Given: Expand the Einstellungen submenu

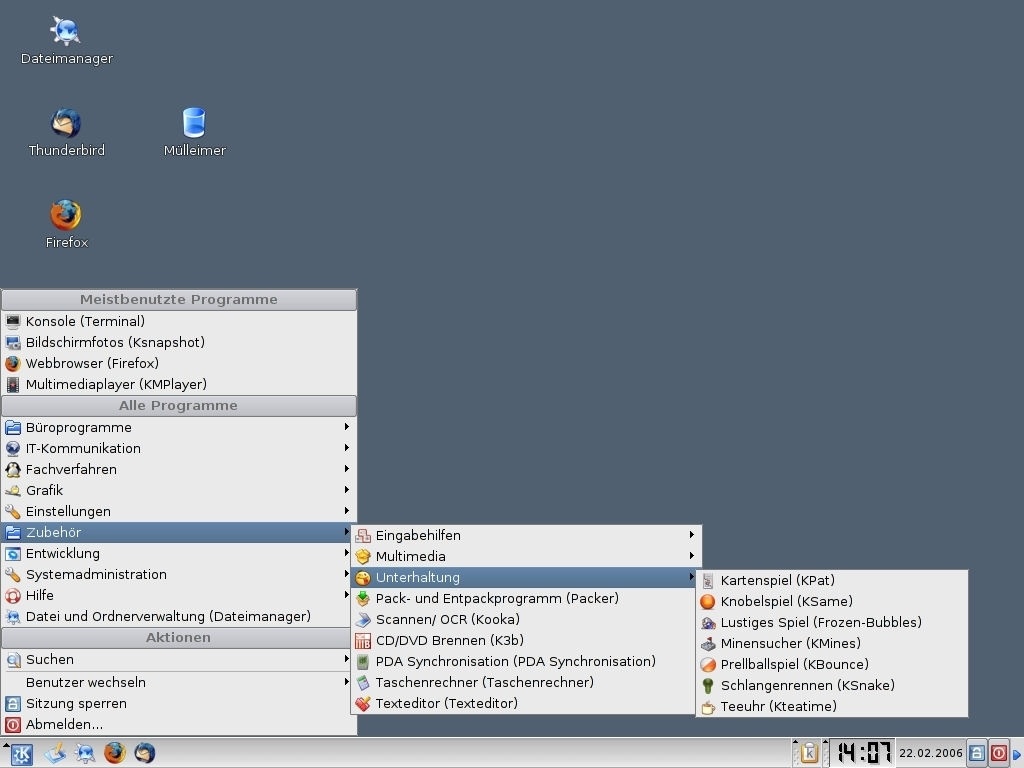Looking at the screenshot, I should coord(179,511).
